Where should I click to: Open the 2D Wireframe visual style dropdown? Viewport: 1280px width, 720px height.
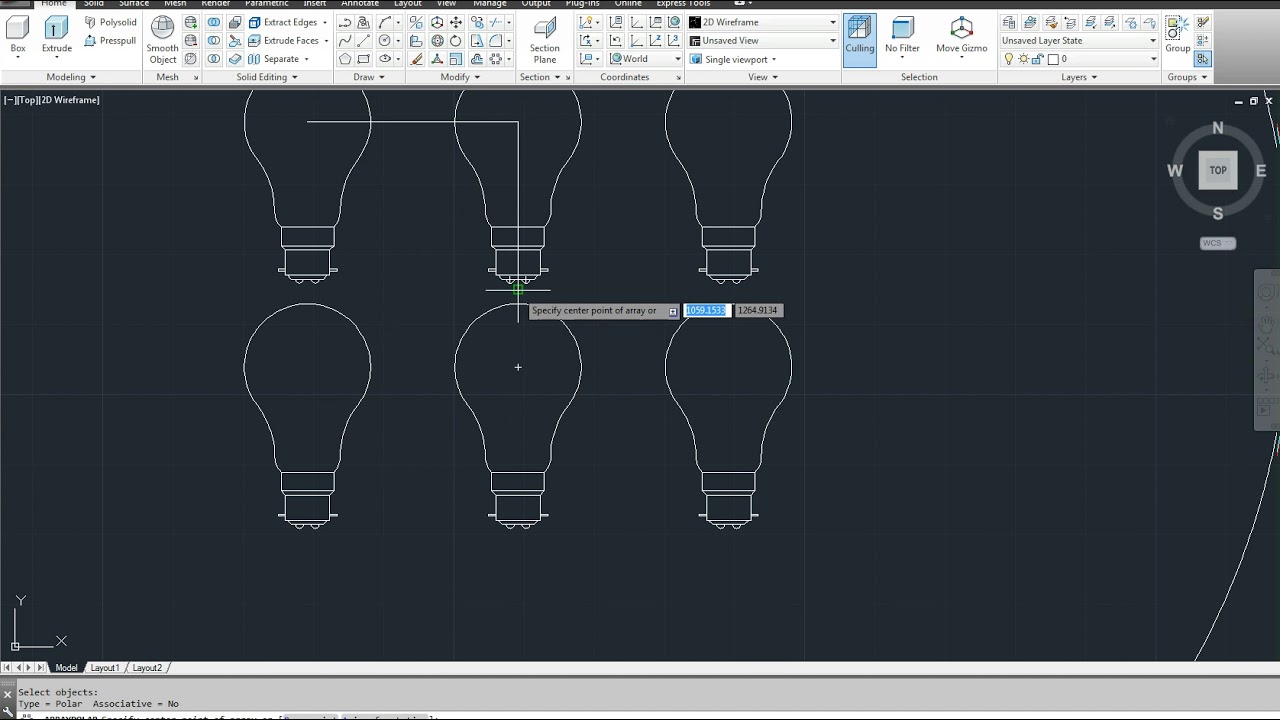tap(763, 22)
